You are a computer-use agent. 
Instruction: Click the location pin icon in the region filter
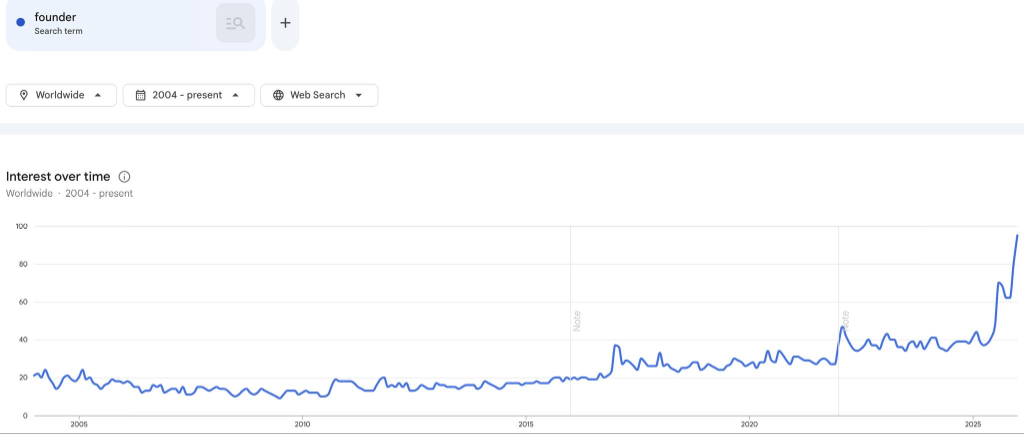point(23,95)
